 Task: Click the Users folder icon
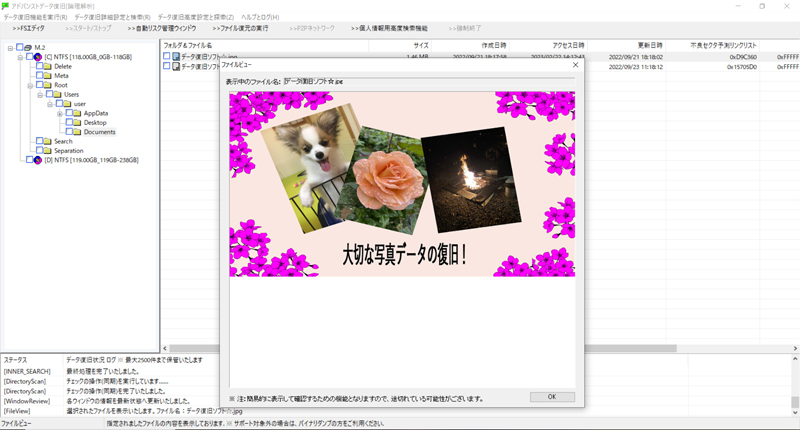coord(57,94)
